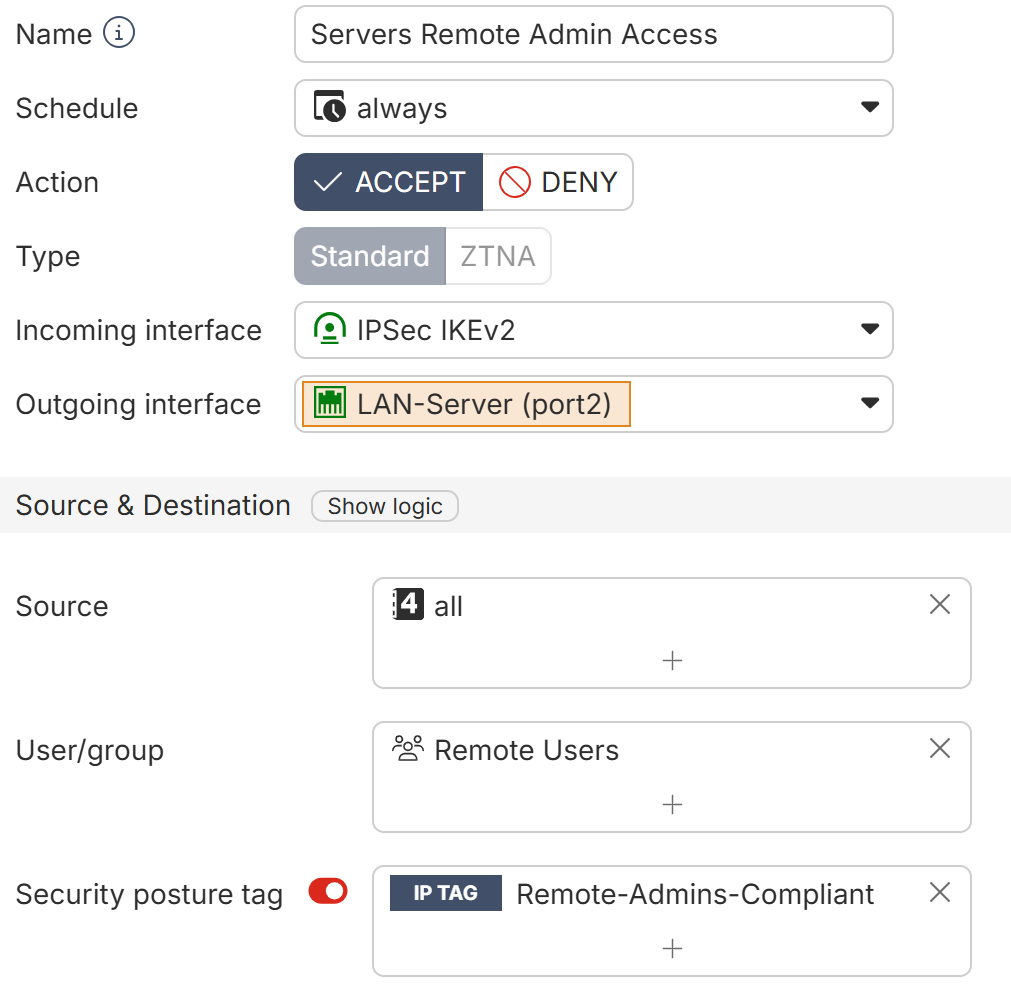The height and width of the screenshot is (996, 1011).
Task: Click the schedule clock icon
Action: tap(329, 106)
